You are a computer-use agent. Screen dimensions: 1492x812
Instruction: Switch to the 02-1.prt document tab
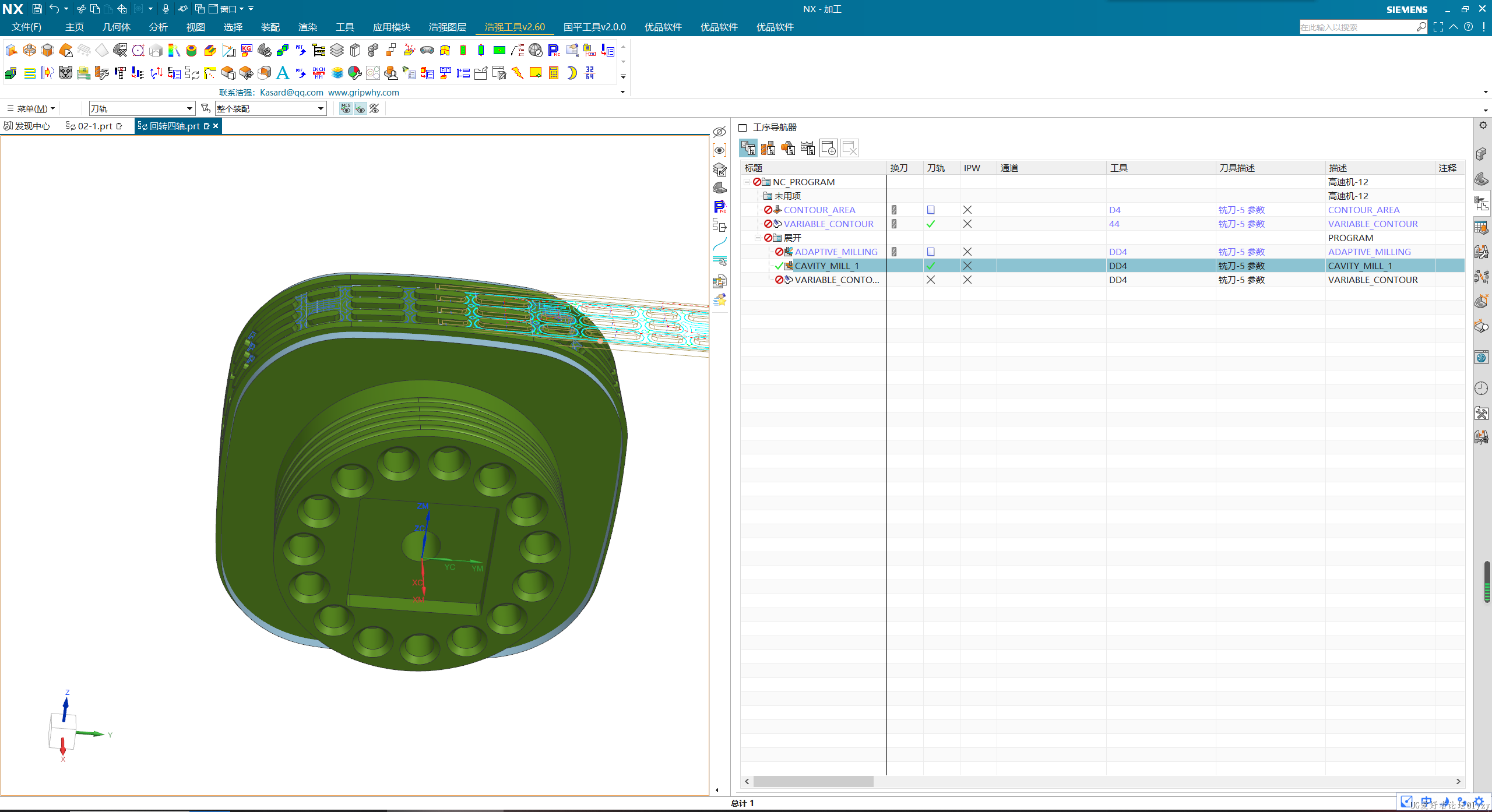point(95,126)
